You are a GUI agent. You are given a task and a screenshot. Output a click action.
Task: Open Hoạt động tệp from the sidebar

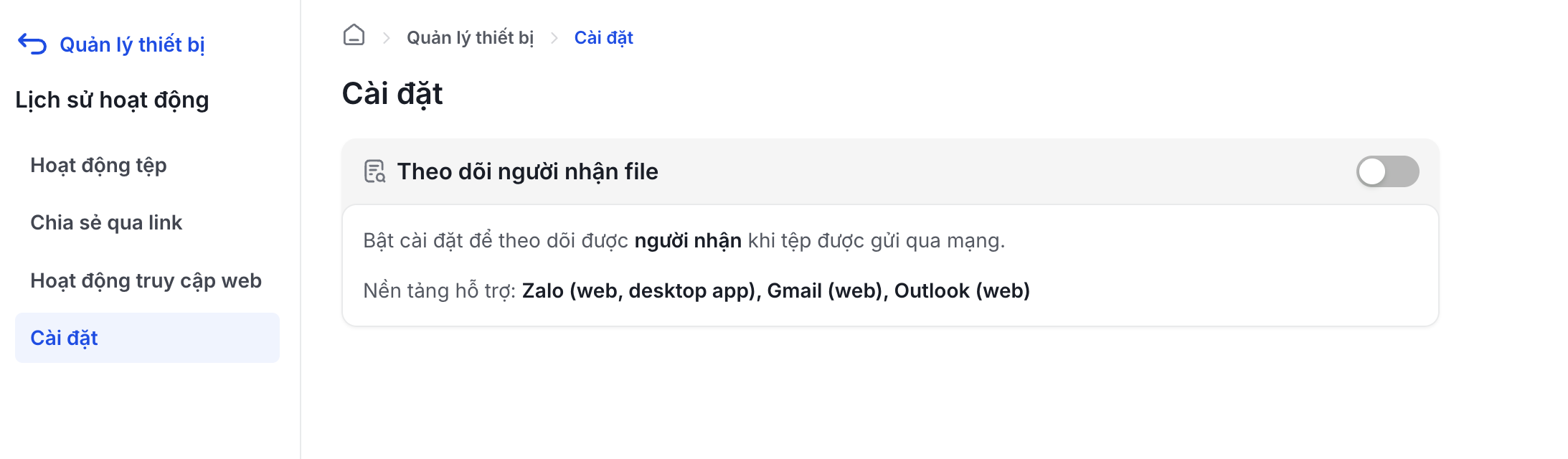point(98,165)
